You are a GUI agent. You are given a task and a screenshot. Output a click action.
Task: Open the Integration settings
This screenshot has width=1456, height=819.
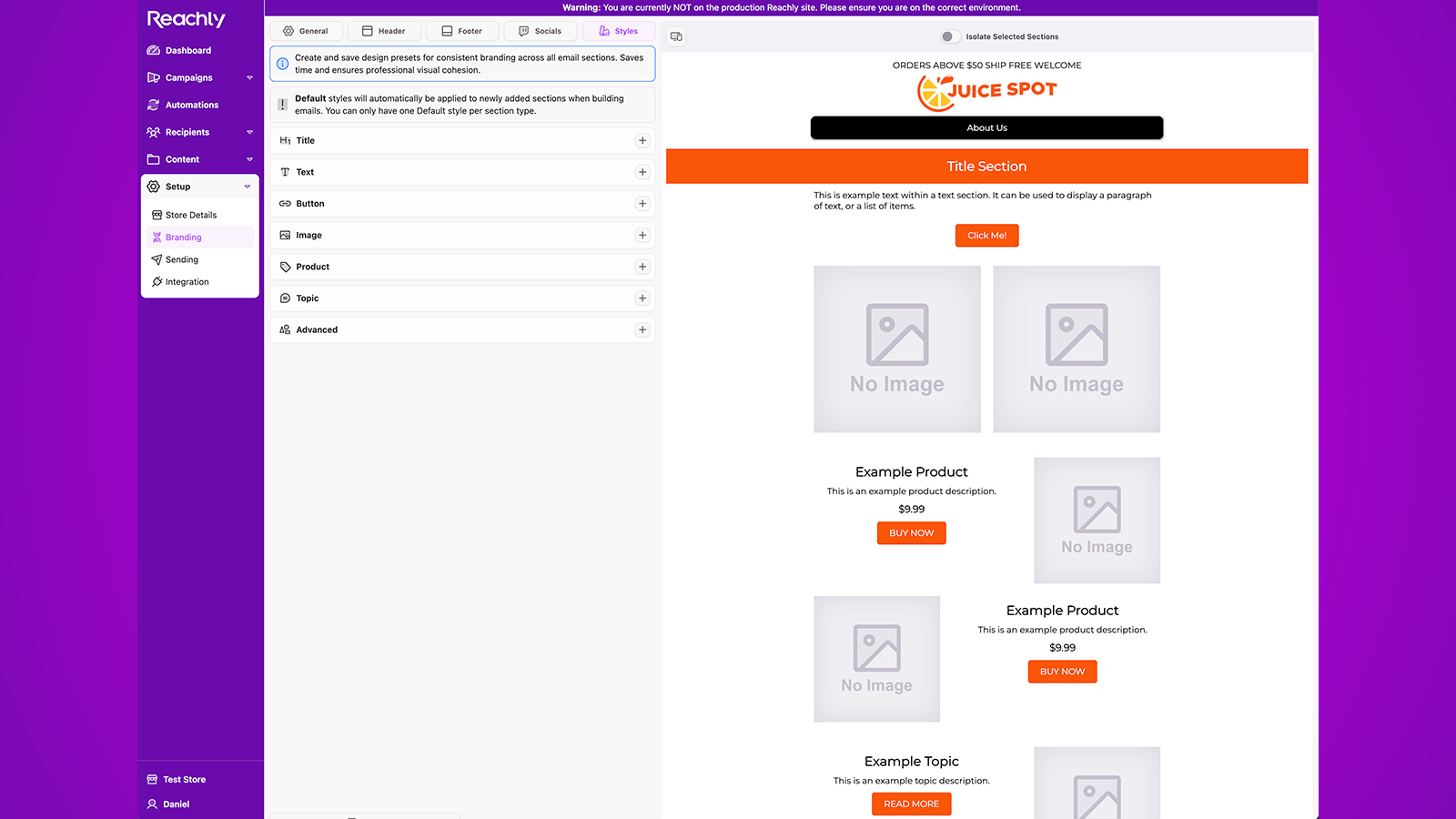pos(200,282)
